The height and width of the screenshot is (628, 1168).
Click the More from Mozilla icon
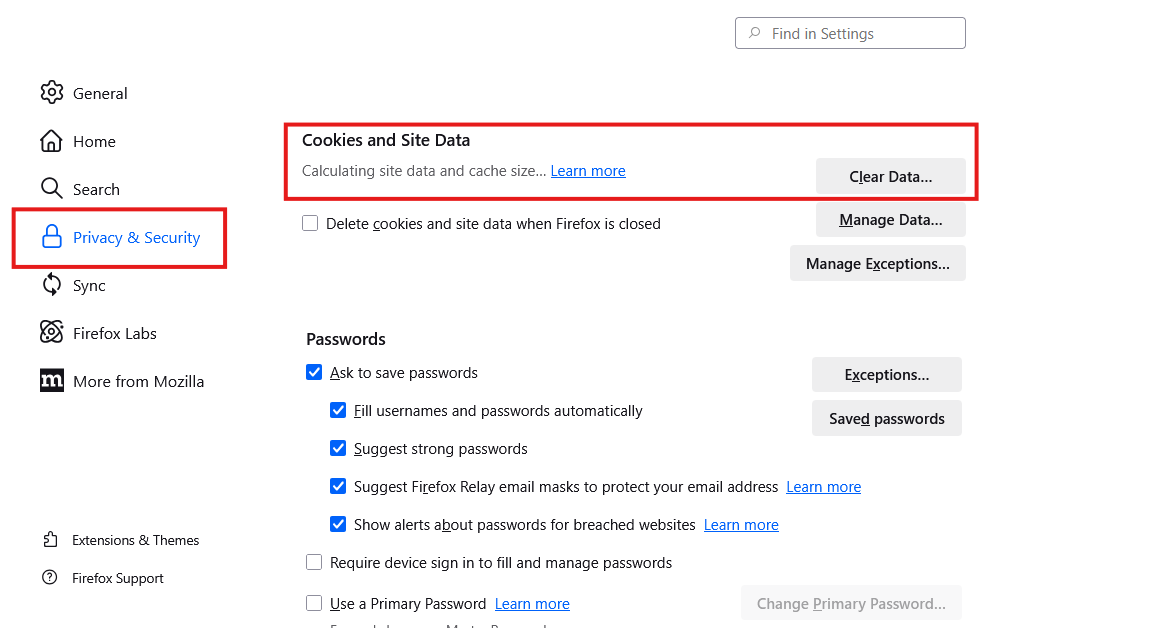[52, 380]
